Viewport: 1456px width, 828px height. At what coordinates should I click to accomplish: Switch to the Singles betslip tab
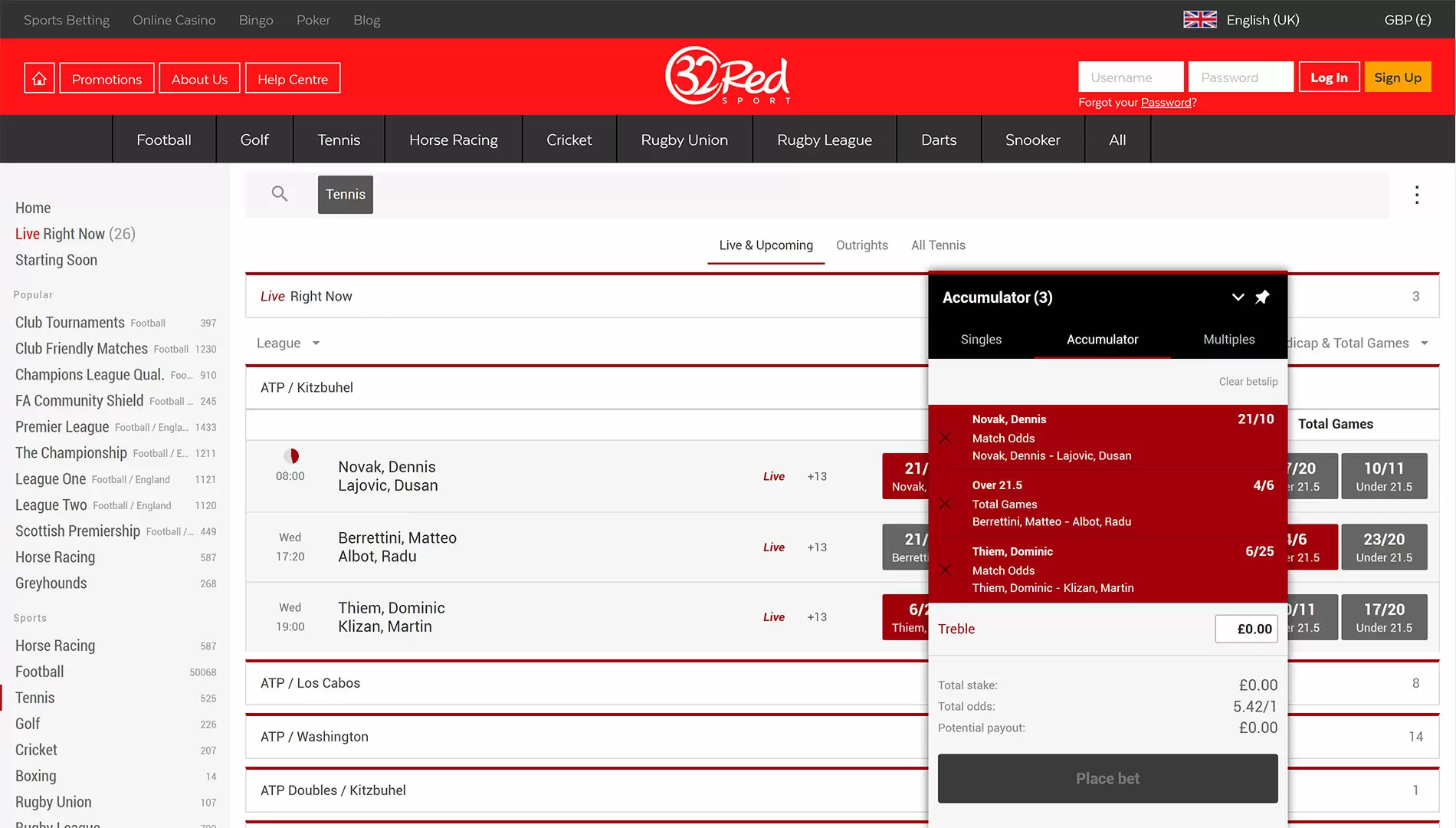click(981, 339)
